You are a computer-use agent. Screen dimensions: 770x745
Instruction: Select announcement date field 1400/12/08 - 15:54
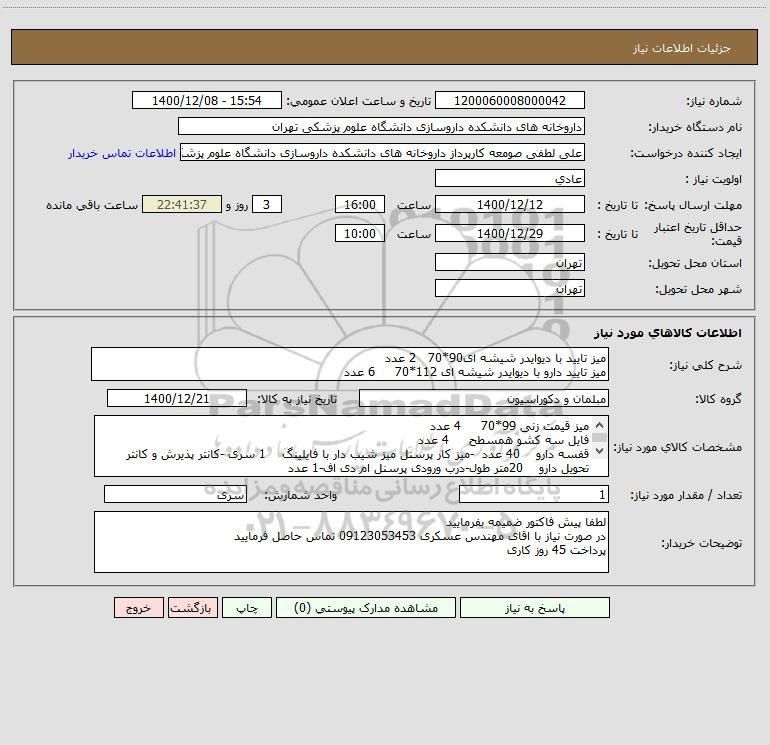point(207,100)
